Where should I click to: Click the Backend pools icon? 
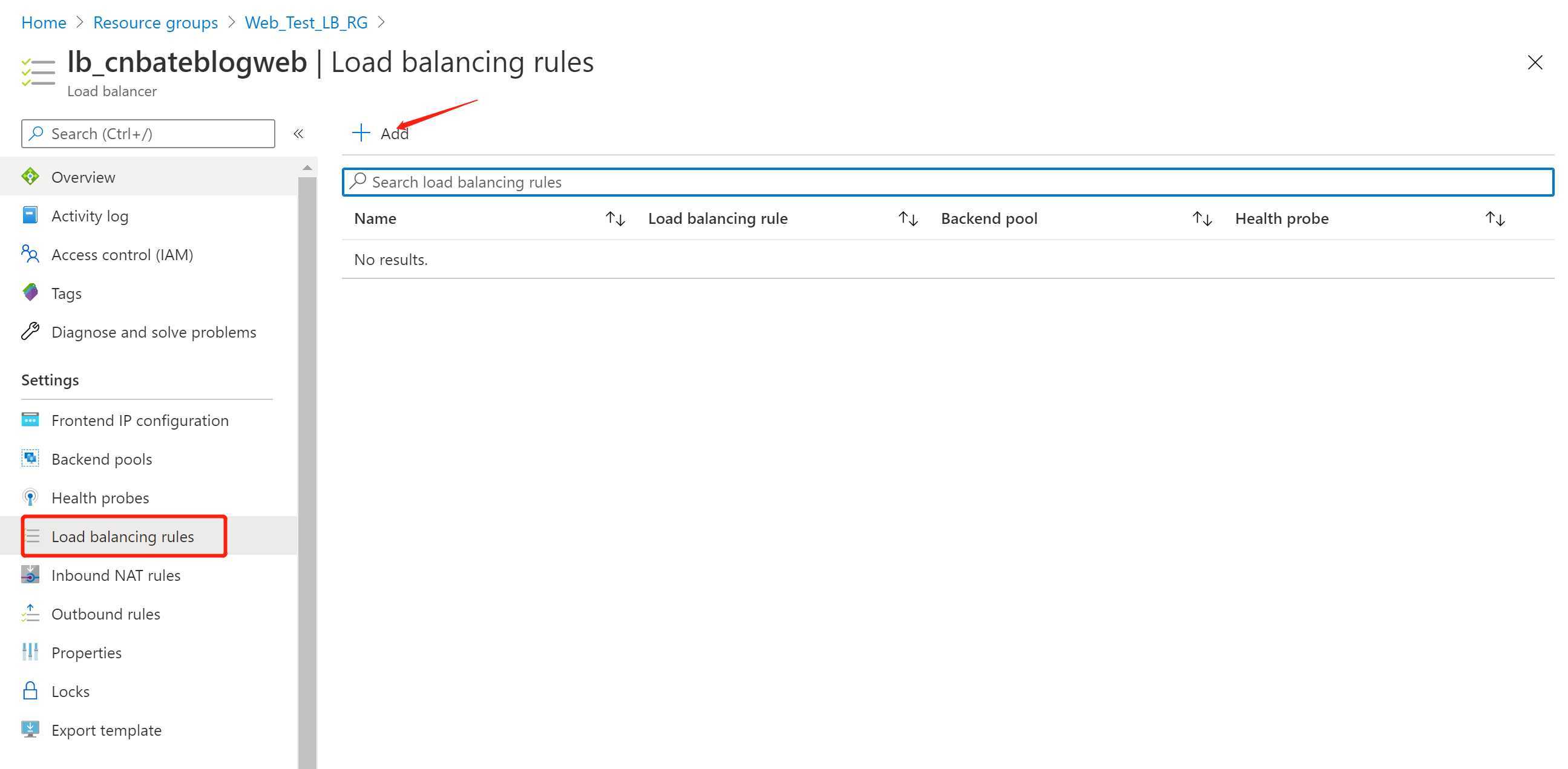tap(30, 458)
